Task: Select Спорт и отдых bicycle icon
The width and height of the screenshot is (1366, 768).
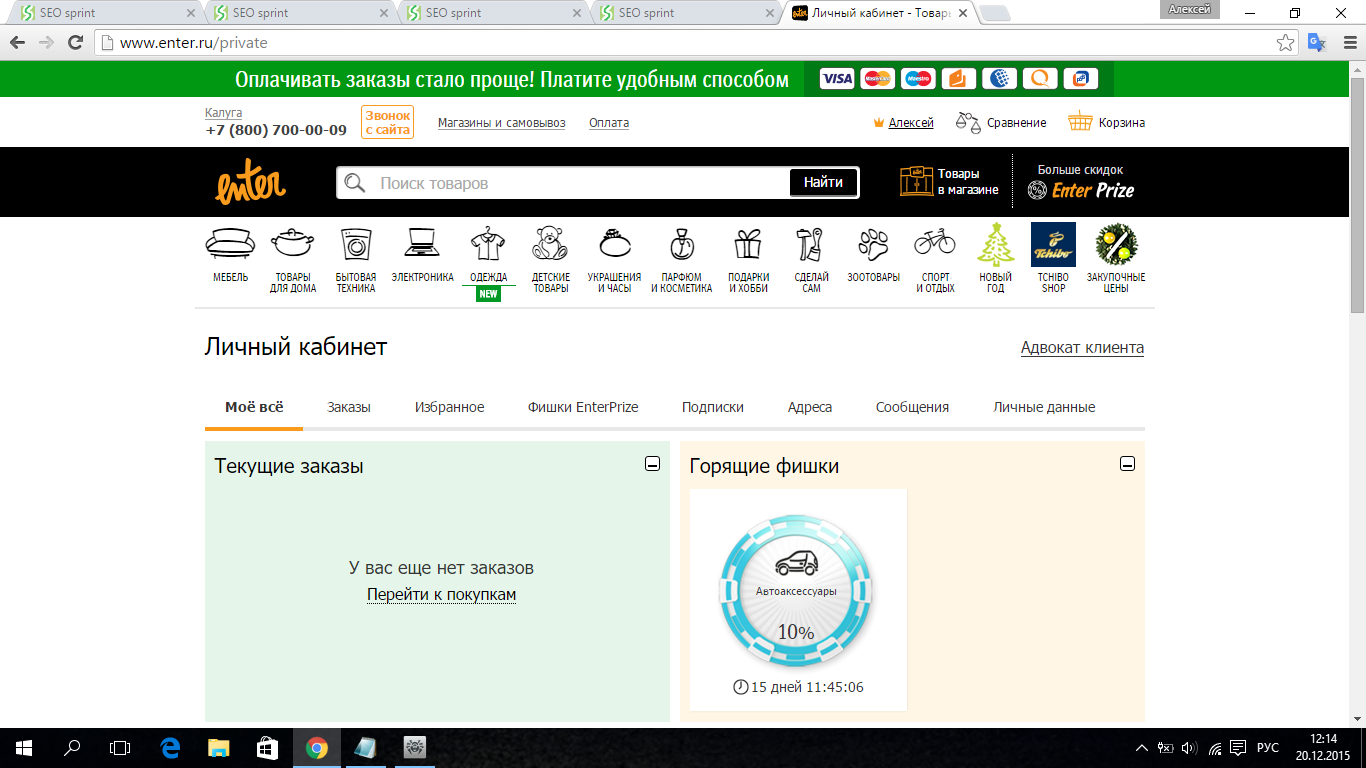Action: (x=935, y=242)
